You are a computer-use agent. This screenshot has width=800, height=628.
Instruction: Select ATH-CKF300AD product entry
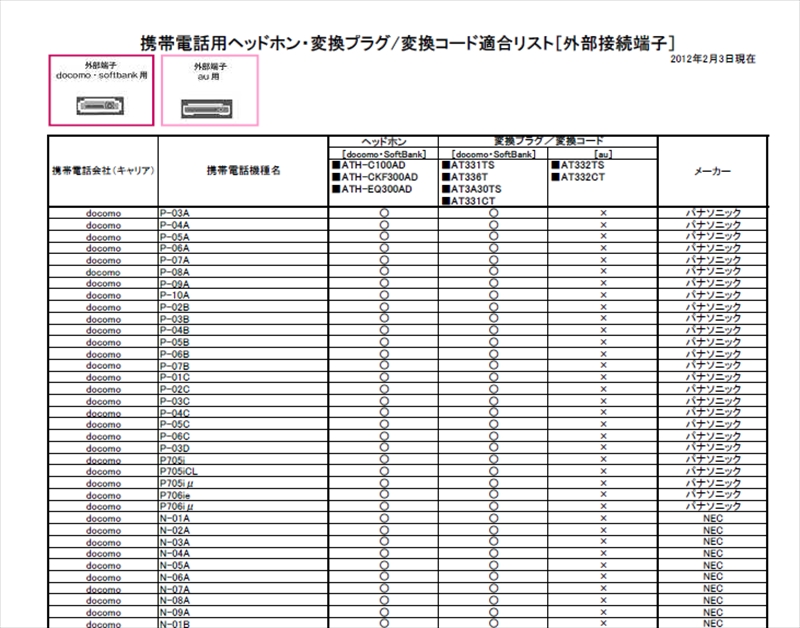(x=374, y=177)
